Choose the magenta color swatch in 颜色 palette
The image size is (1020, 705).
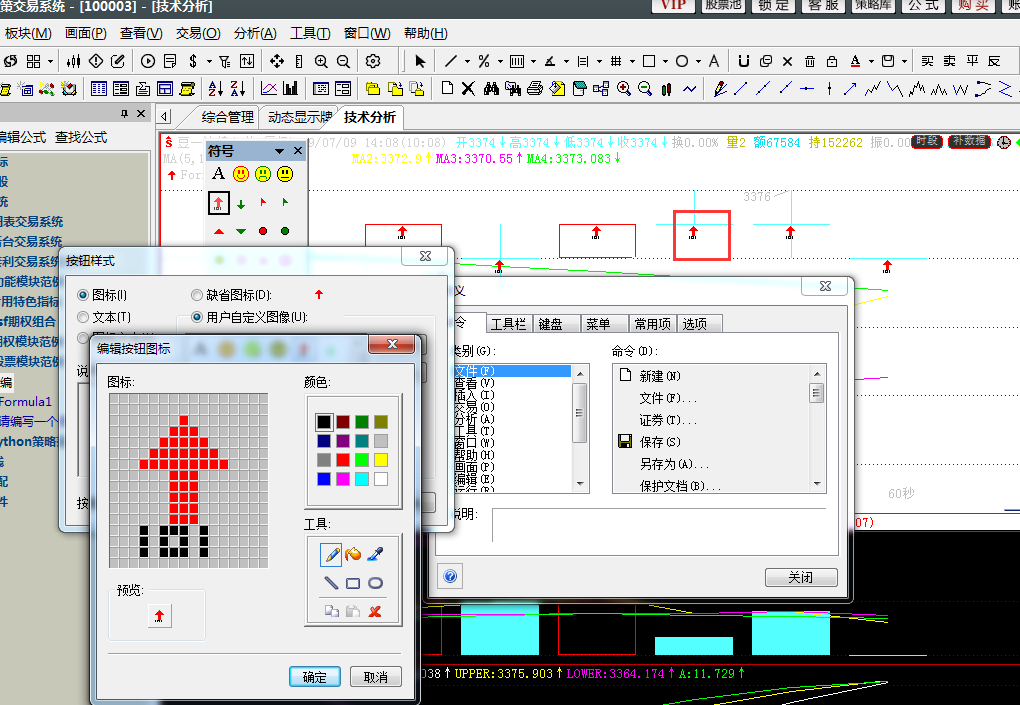click(x=343, y=479)
